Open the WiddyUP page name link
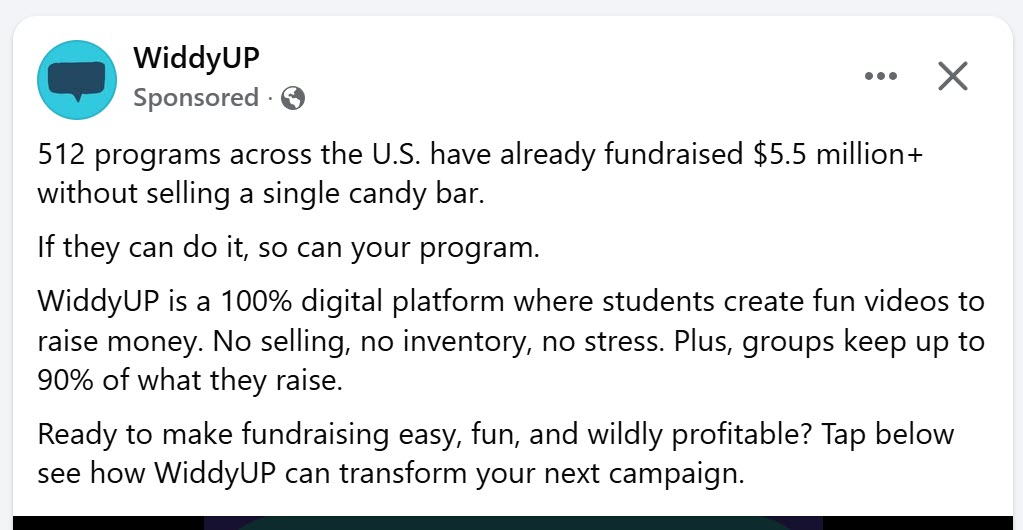 [x=196, y=58]
